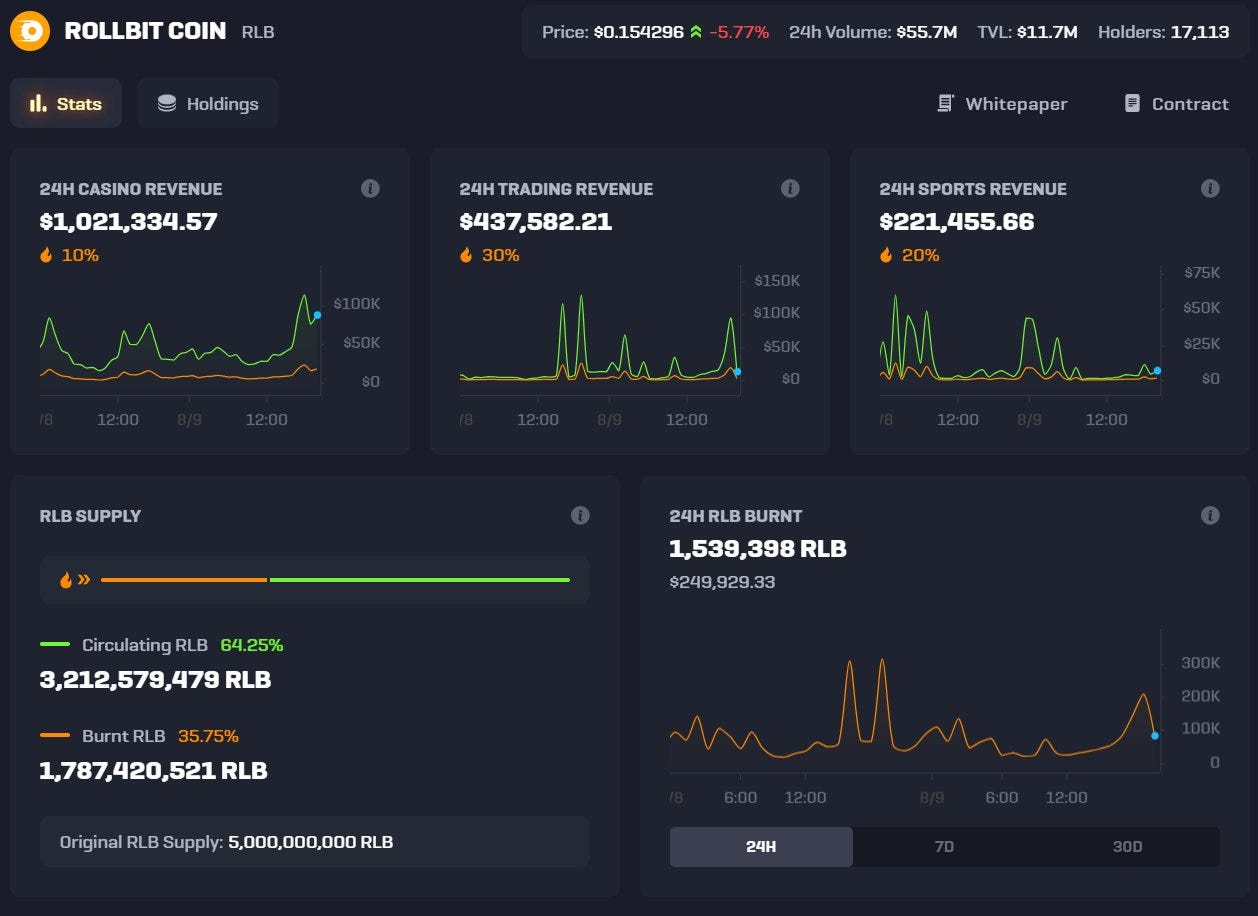Click the Rollbit coin logo
The height and width of the screenshot is (916, 1258).
(30, 31)
